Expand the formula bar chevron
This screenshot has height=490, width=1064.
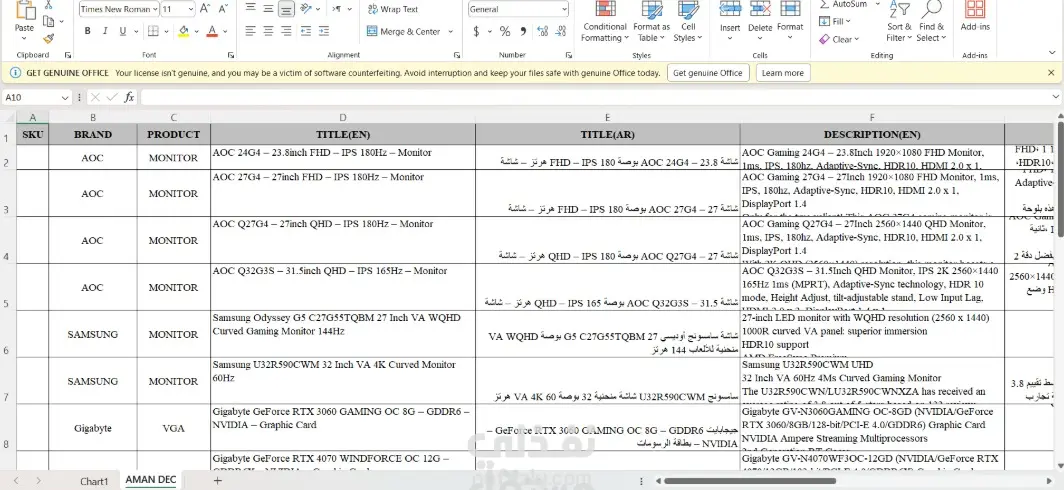tap(1055, 97)
